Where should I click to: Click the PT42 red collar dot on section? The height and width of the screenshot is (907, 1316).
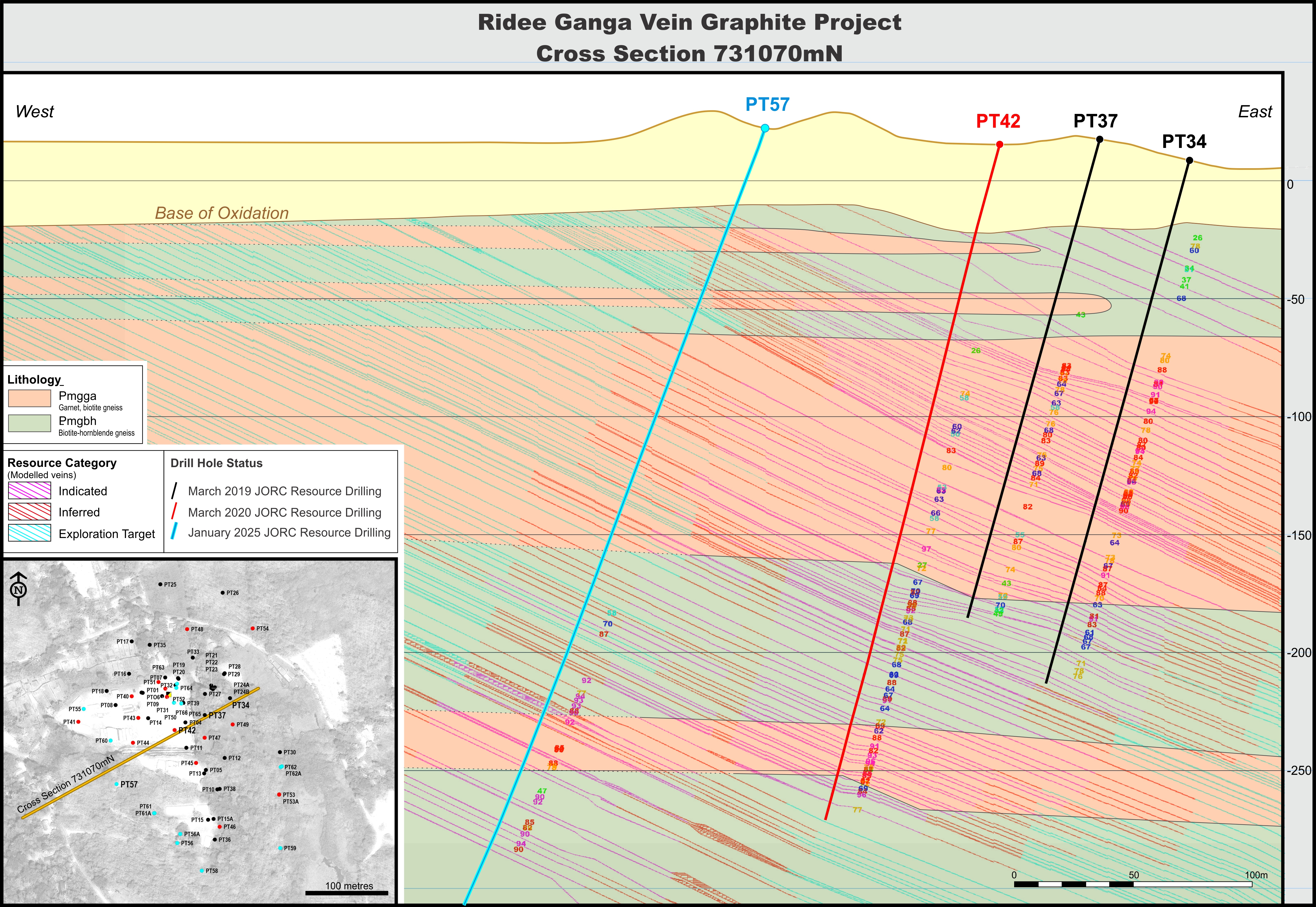click(999, 145)
